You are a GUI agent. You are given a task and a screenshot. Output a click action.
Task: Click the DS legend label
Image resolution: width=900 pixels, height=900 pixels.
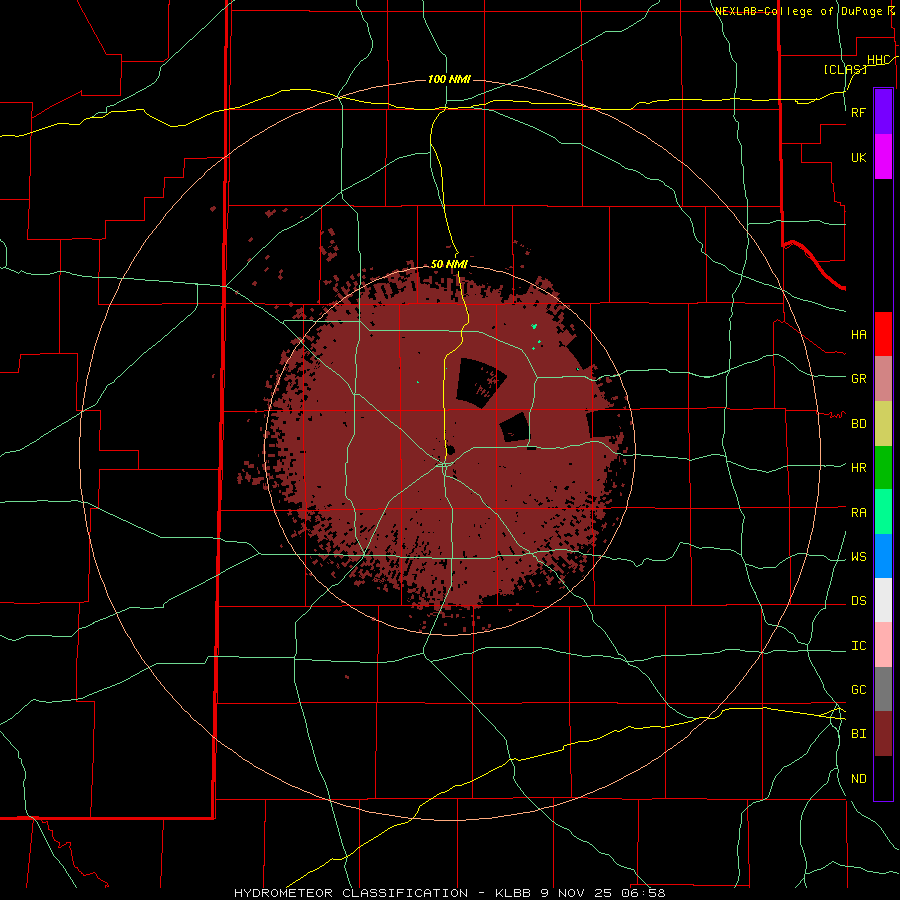(x=859, y=601)
